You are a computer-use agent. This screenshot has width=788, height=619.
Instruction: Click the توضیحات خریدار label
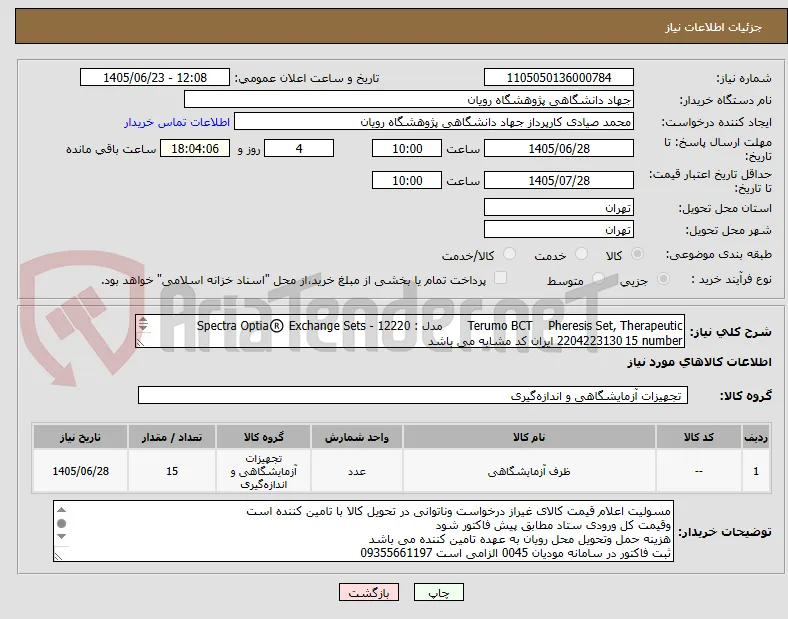(725, 532)
